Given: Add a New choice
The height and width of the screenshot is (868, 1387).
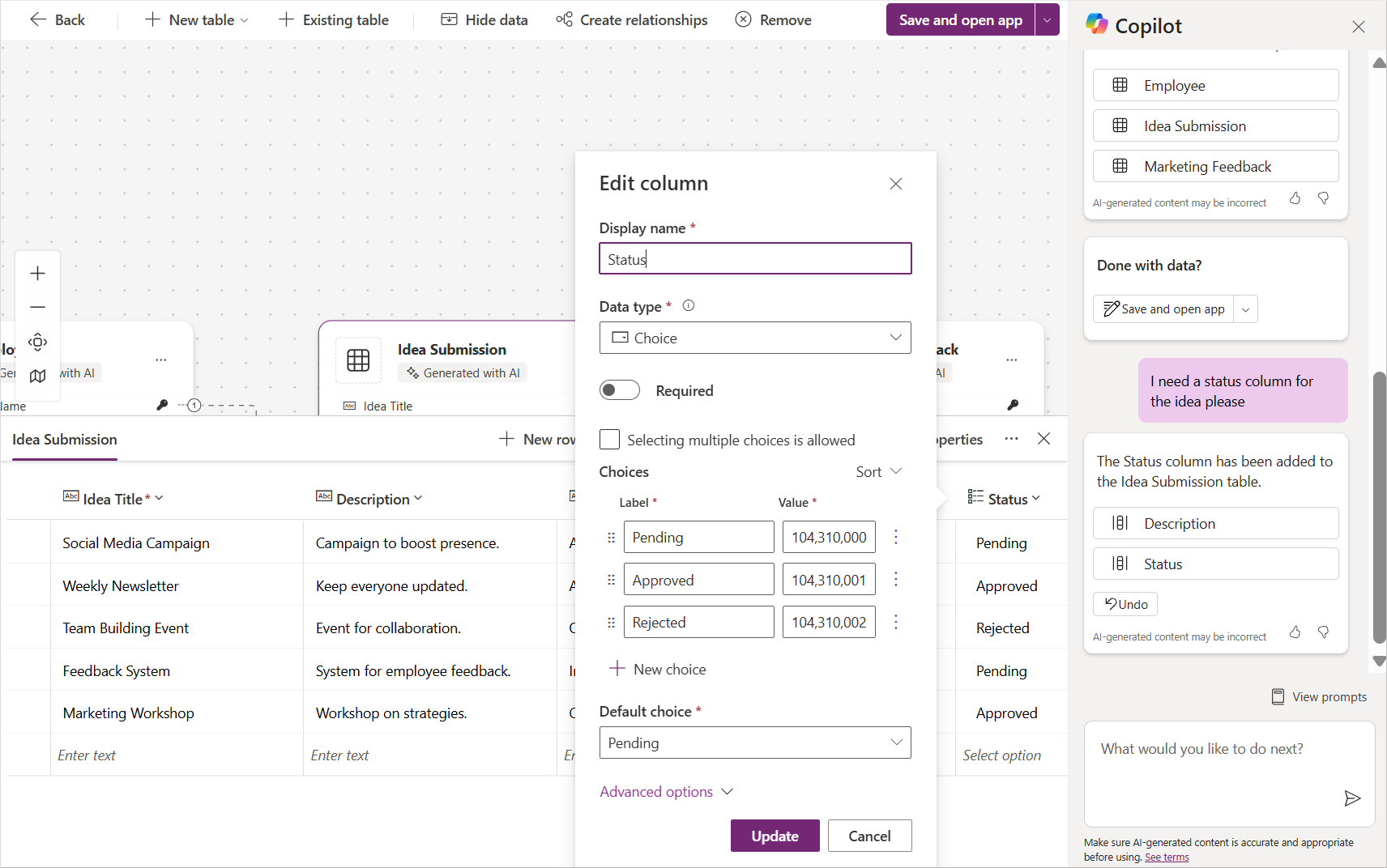Looking at the screenshot, I should click(x=658, y=669).
